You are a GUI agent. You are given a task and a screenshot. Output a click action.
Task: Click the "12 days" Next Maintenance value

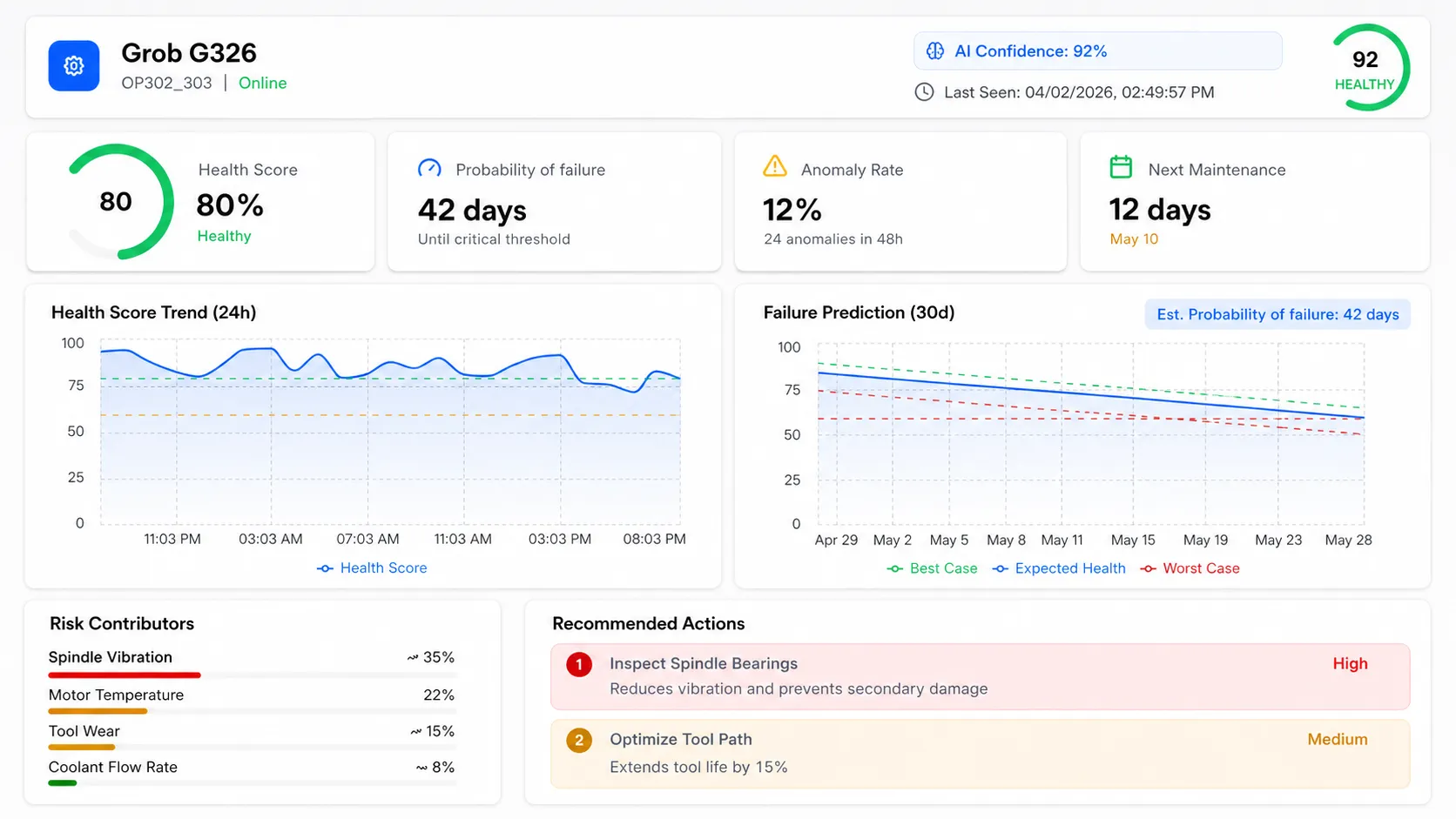[x=1160, y=210]
